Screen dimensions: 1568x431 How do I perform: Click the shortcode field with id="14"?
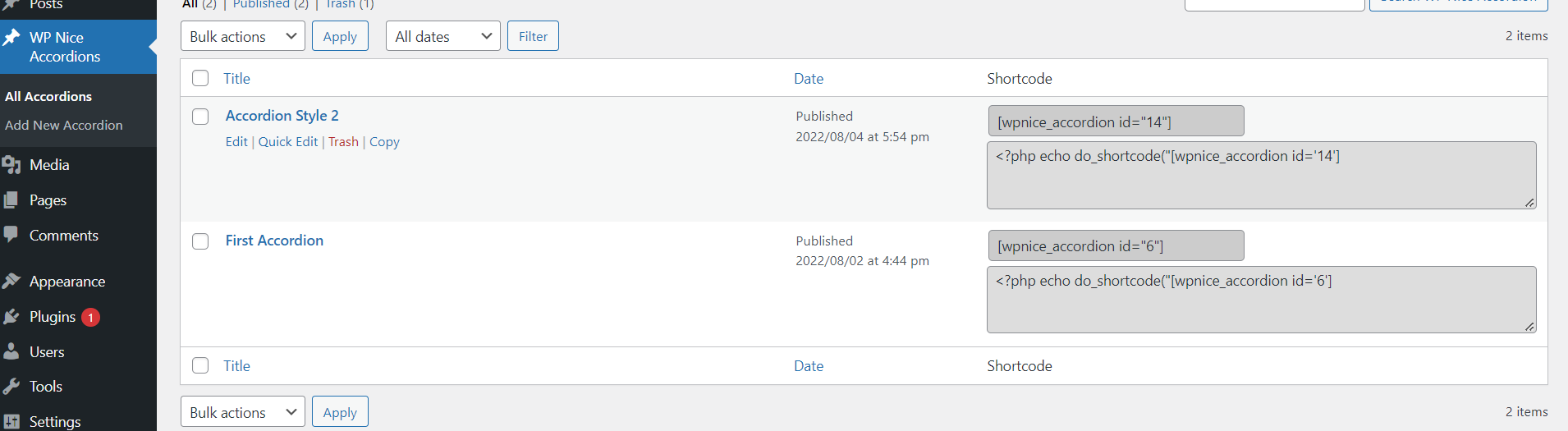(1116, 122)
